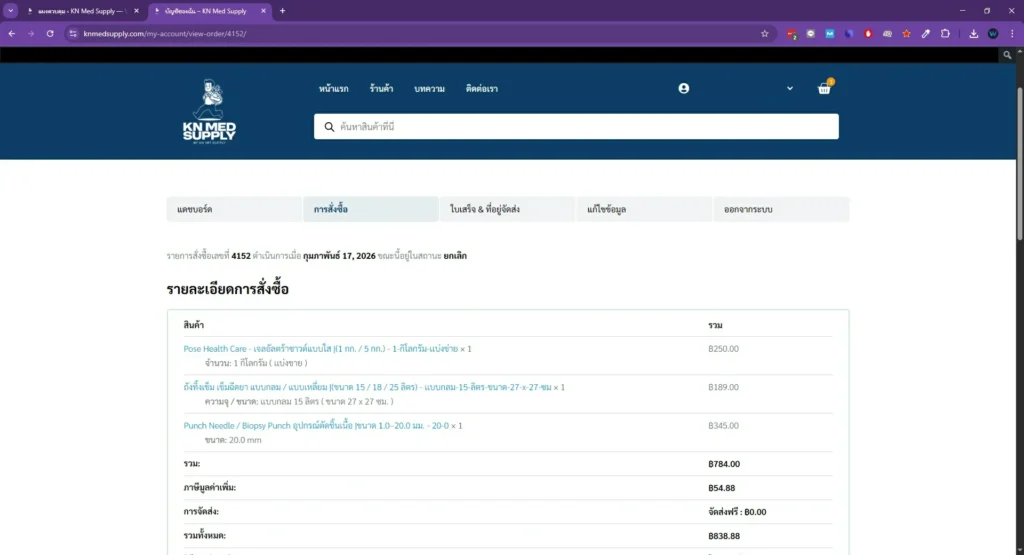
Task: Open the gray chat bubble extension
Action: click(x=810, y=33)
